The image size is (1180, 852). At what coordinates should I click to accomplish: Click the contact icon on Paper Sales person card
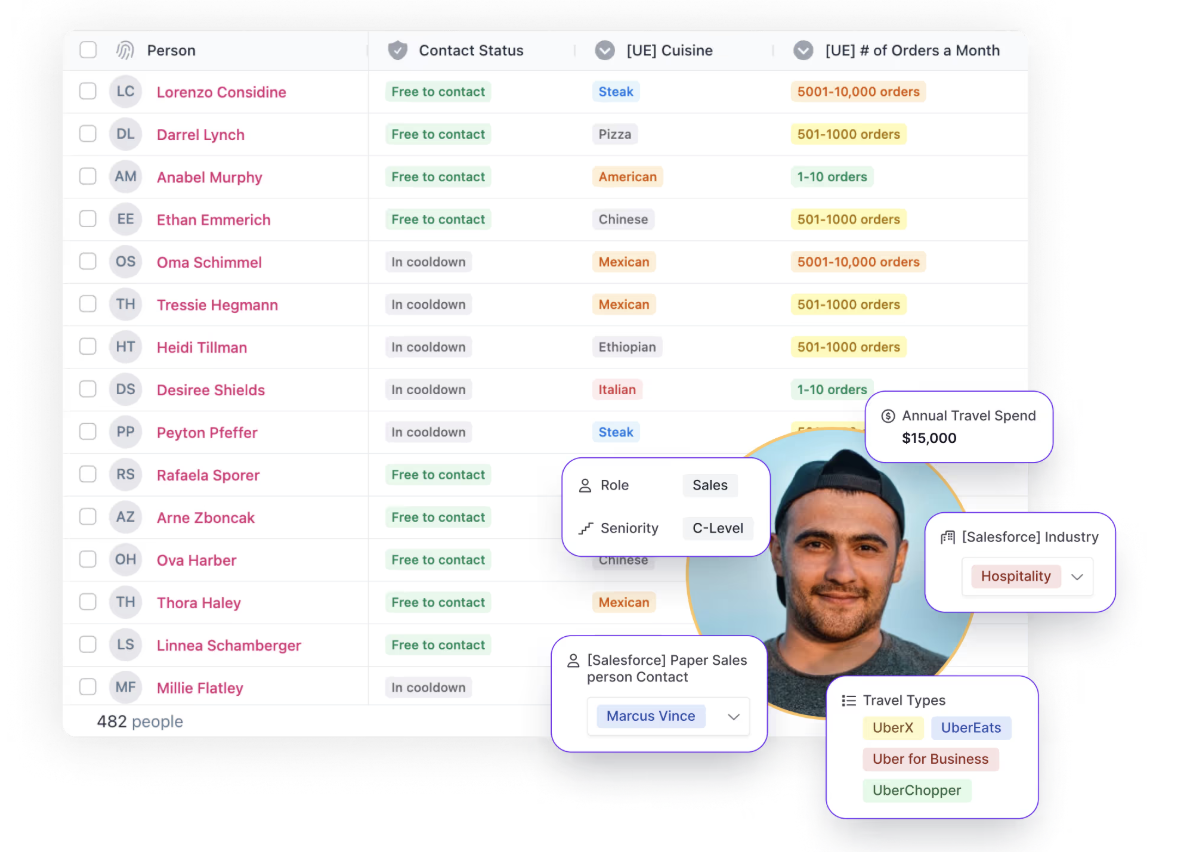[x=572, y=660]
